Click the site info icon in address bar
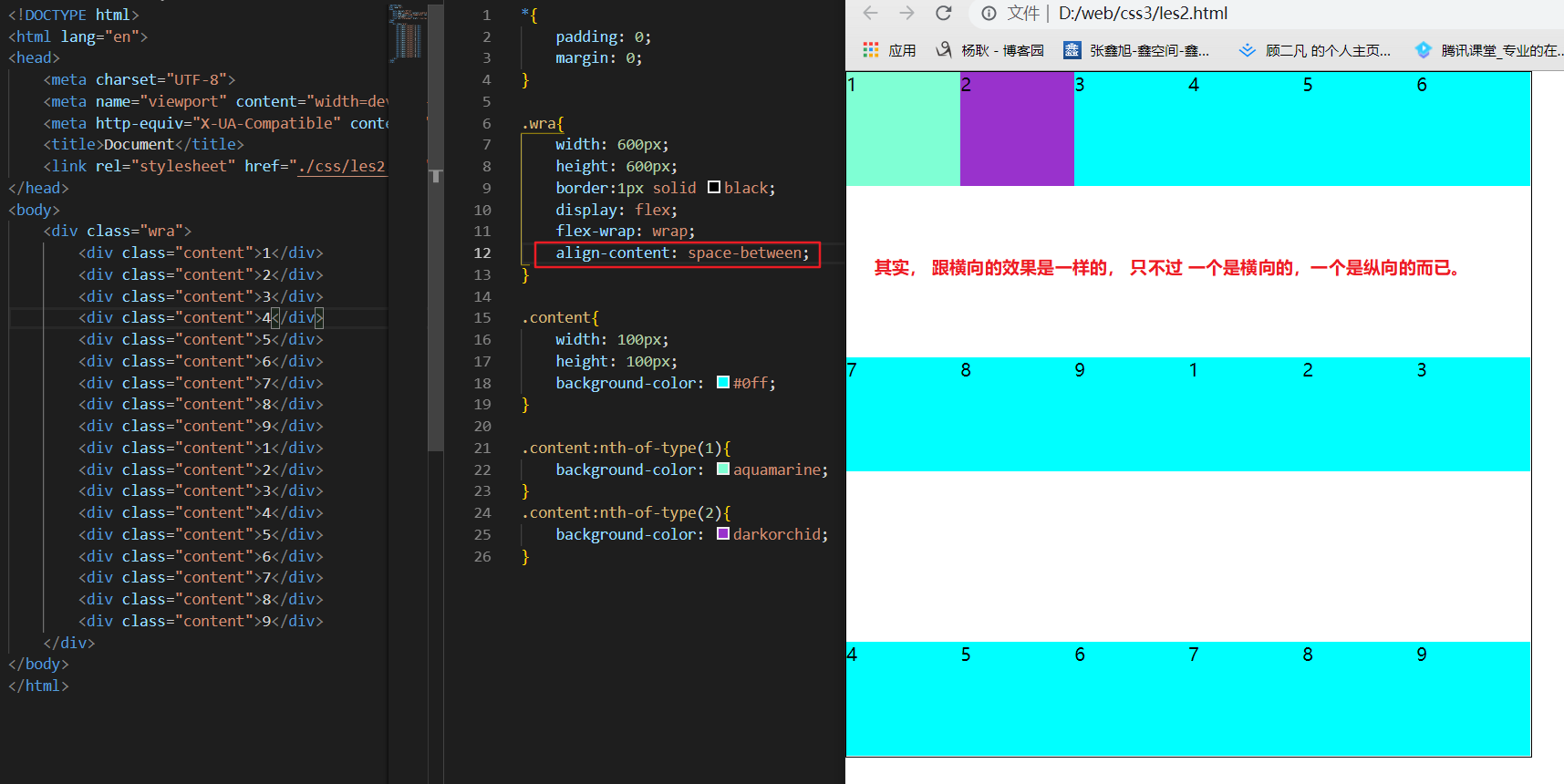1564x784 pixels. [x=989, y=13]
